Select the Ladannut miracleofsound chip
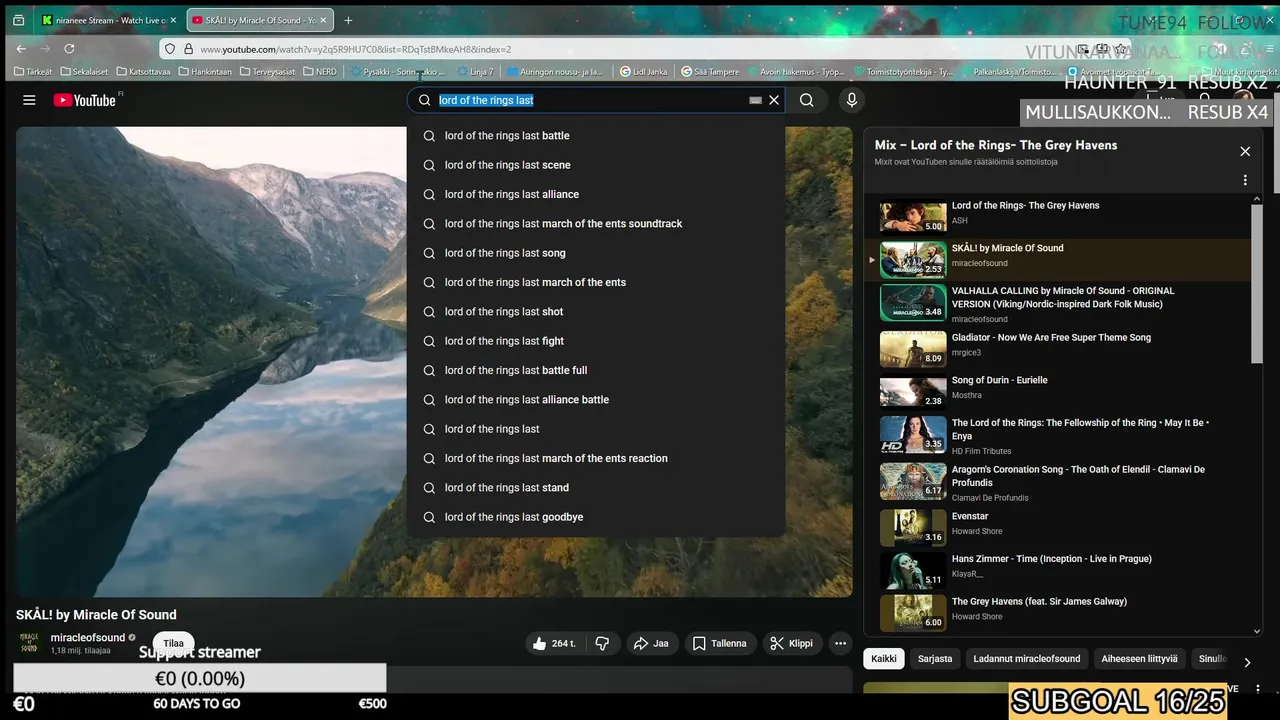Viewport: 1280px width, 720px height. coord(1027,658)
